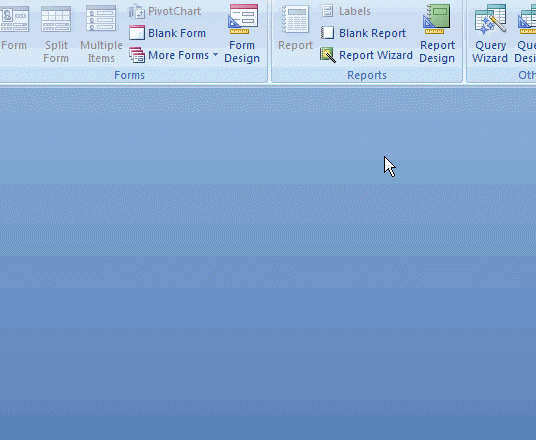This screenshot has height=440, width=536.
Task: Click the Form icon in Forms group
Action: click(14, 19)
